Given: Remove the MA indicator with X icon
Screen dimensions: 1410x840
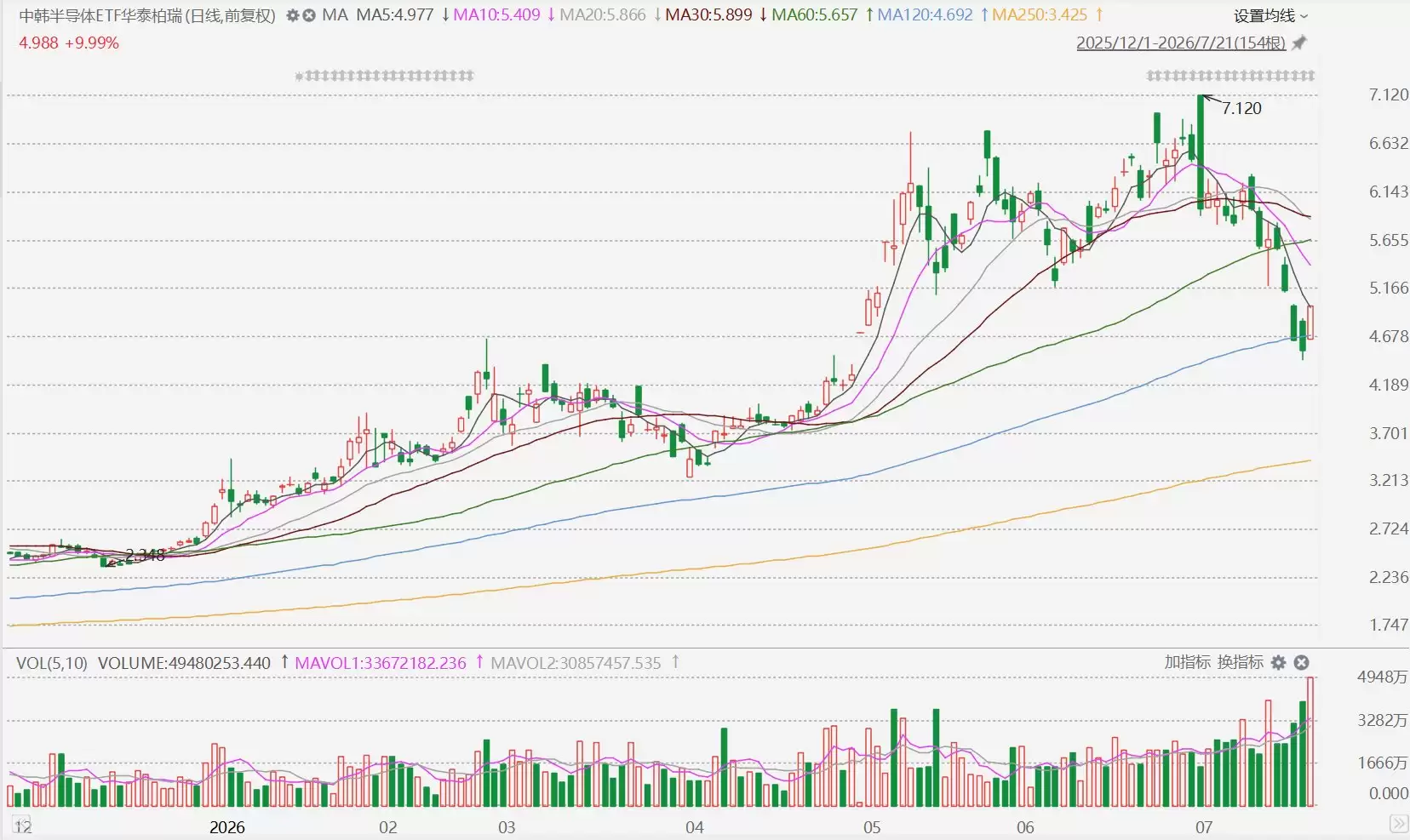Looking at the screenshot, I should pyautogui.click(x=309, y=15).
